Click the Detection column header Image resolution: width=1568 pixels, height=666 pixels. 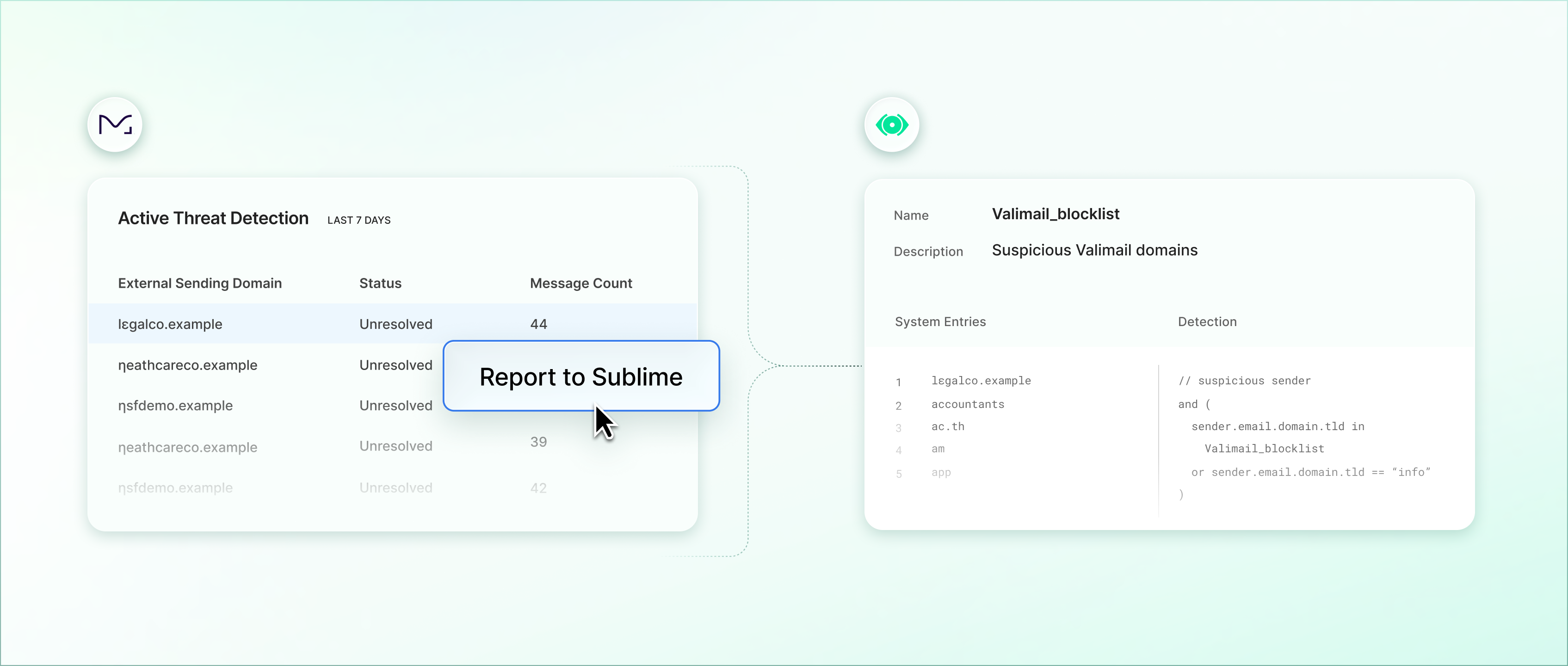point(1207,322)
